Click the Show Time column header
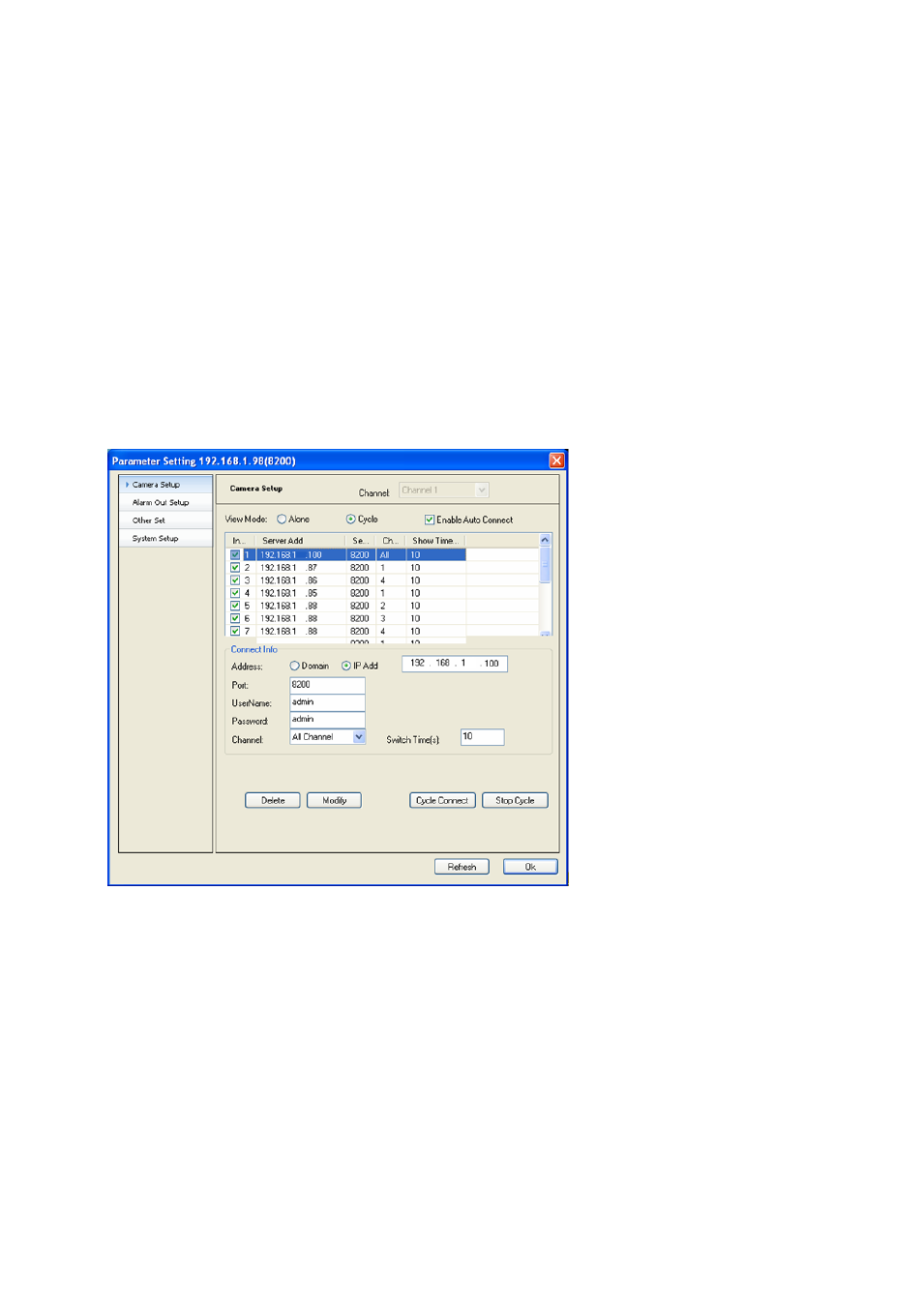Viewport: 924px width, 1306px height. (435, 541)
